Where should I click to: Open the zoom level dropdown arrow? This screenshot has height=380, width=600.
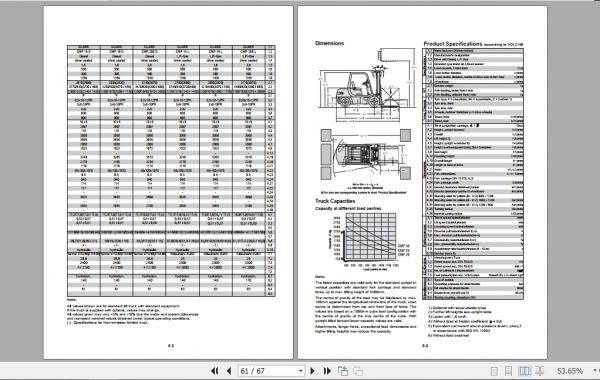[595, 370]
